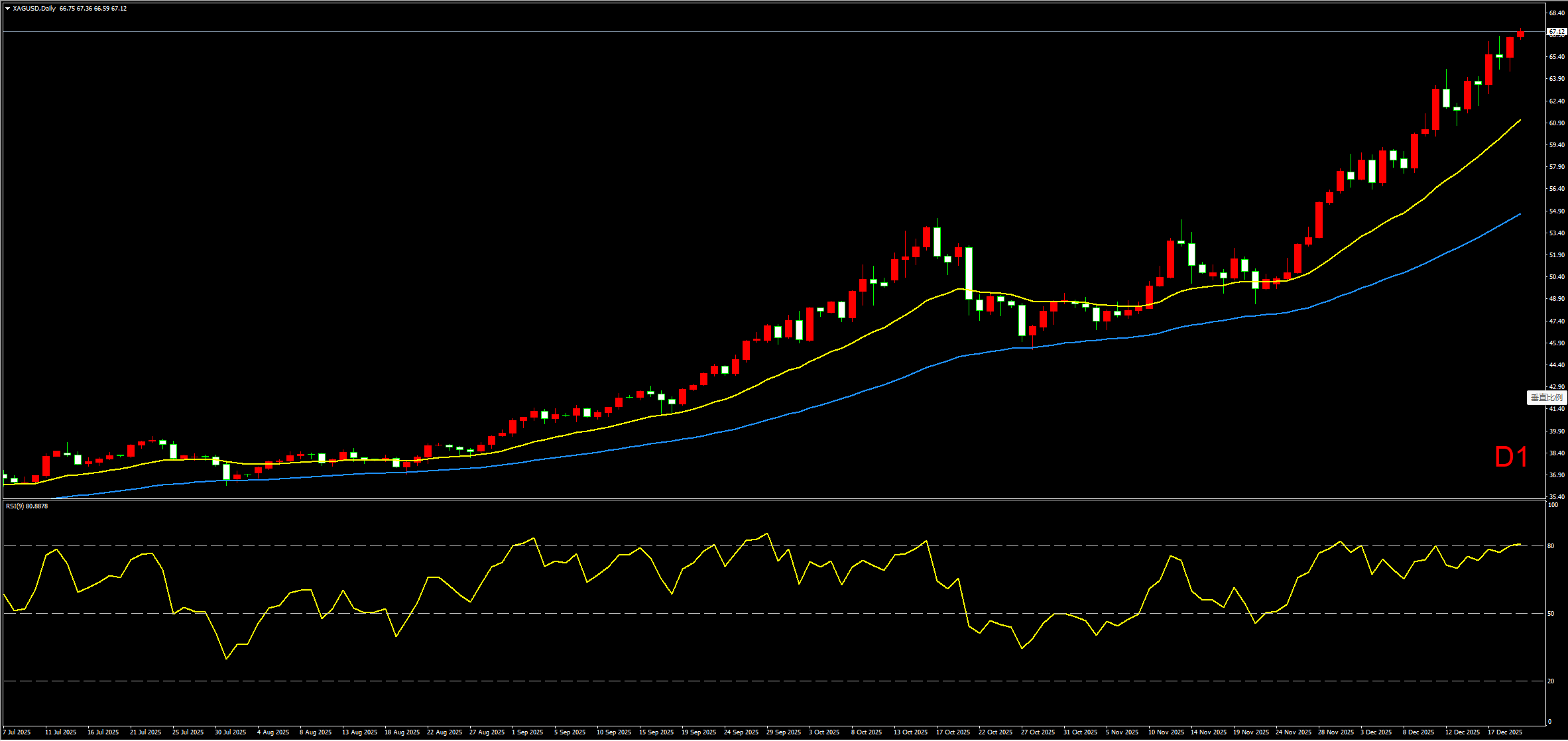This screenshot has width=1568, height=741.
Task: Click the 17 Dec 2025 date label
Action: point(1505,732)
